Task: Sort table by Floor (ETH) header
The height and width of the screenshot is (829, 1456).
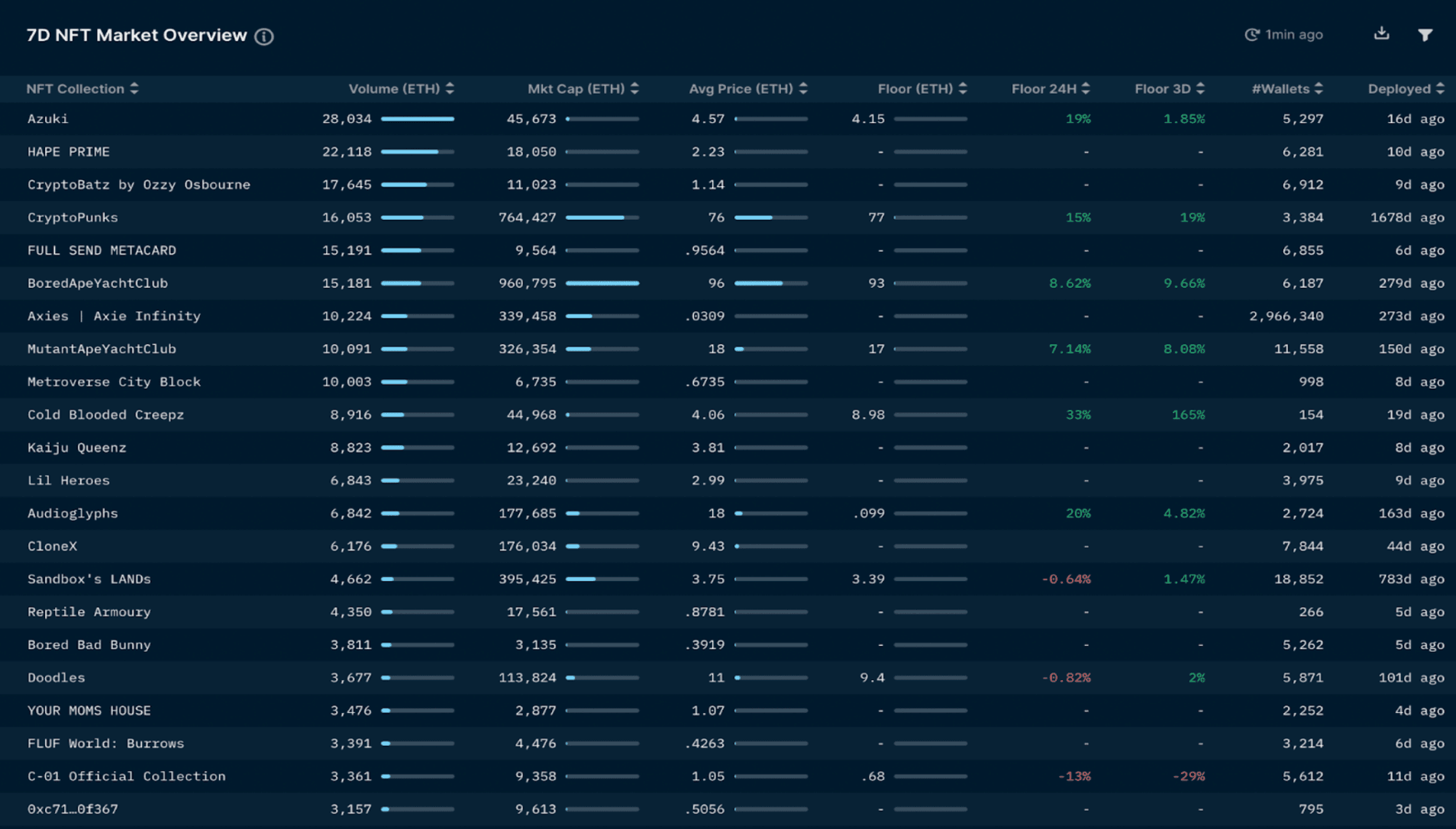Action: 963,89
